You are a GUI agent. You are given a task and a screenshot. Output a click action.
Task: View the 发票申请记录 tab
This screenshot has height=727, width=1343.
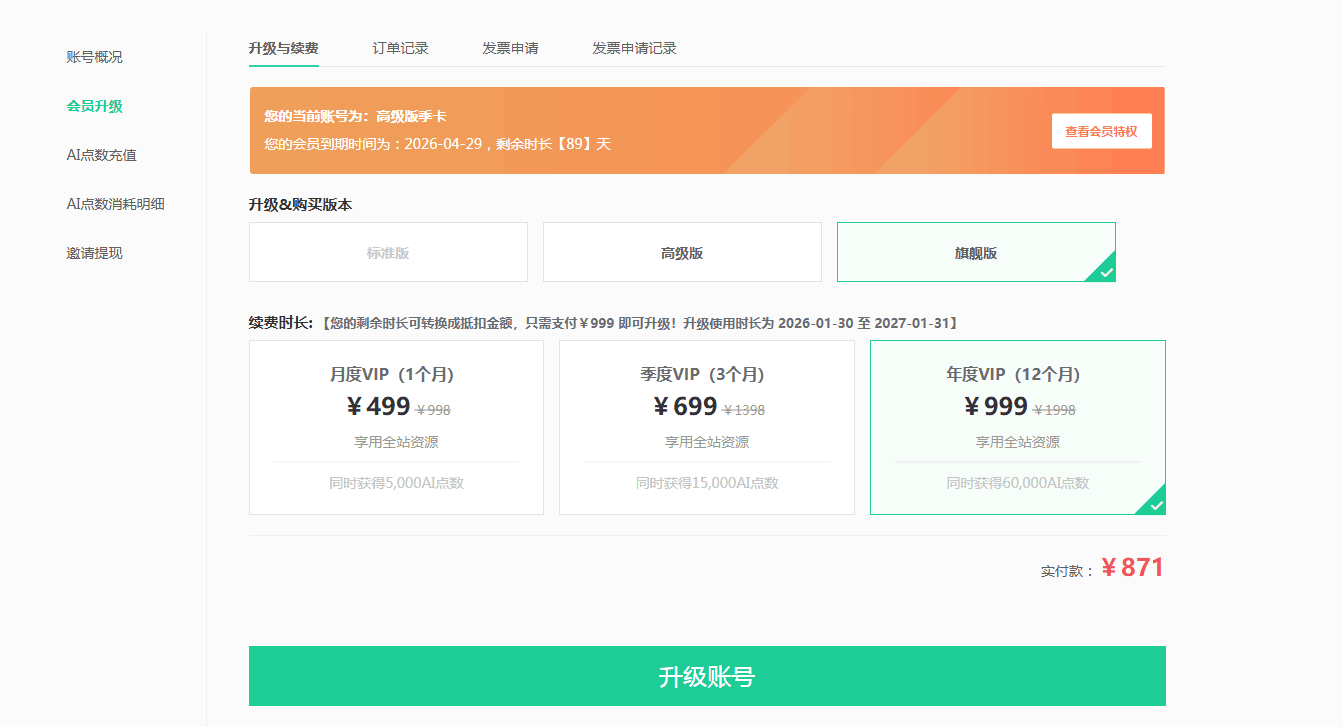(x=634, y=48)
